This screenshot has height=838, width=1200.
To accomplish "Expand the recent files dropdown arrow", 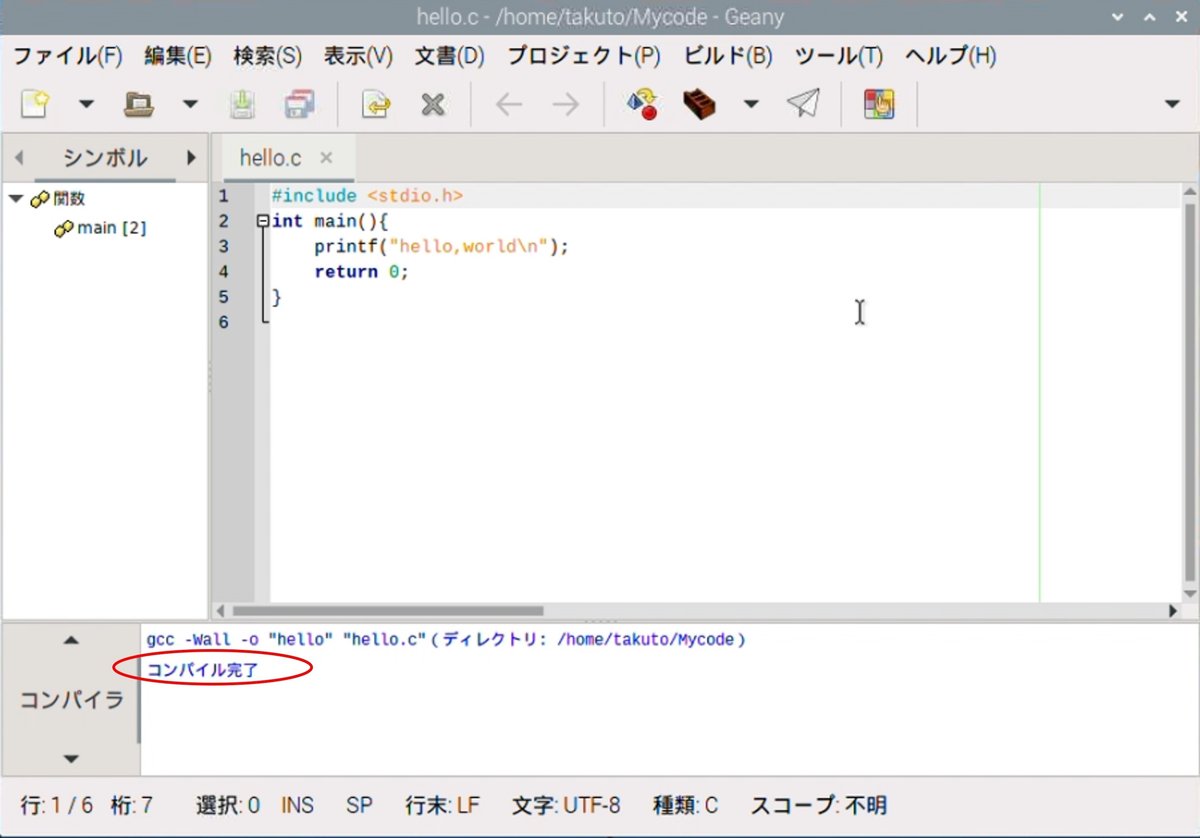I will pyautogui.click(x=189, y=105).
